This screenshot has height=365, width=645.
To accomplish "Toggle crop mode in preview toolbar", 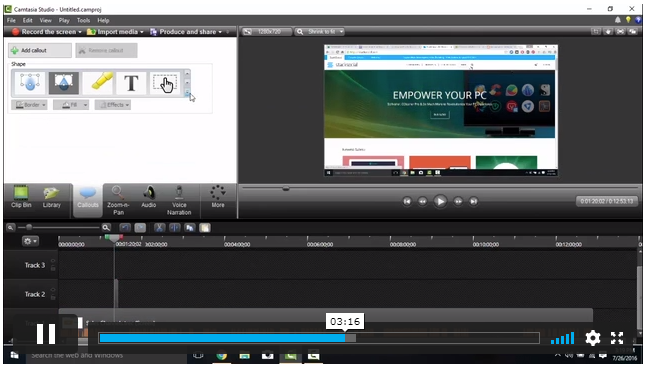I will click(595, 32).
